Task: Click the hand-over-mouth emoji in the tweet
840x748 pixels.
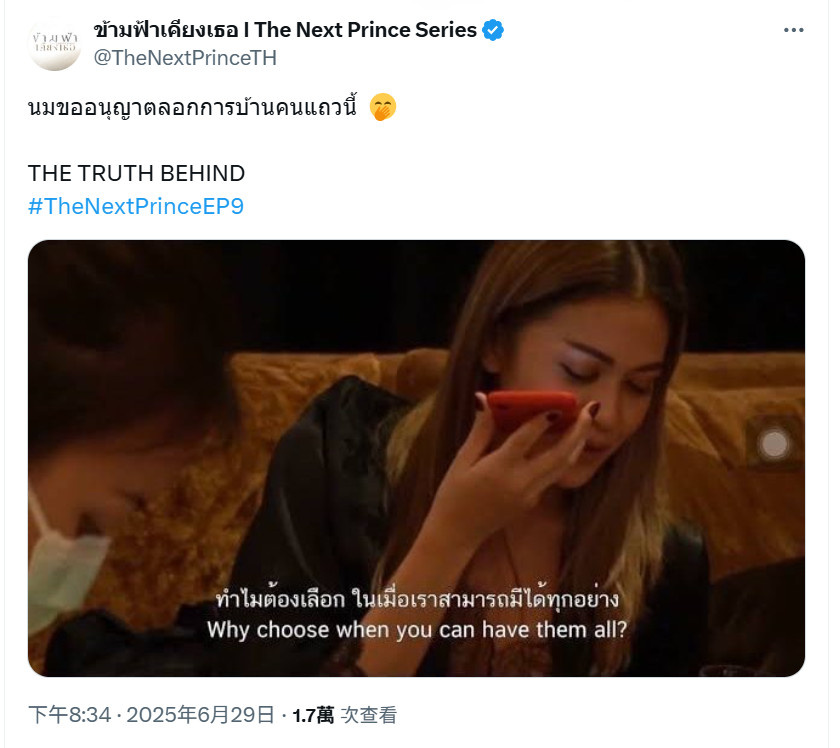Action: 382,107
